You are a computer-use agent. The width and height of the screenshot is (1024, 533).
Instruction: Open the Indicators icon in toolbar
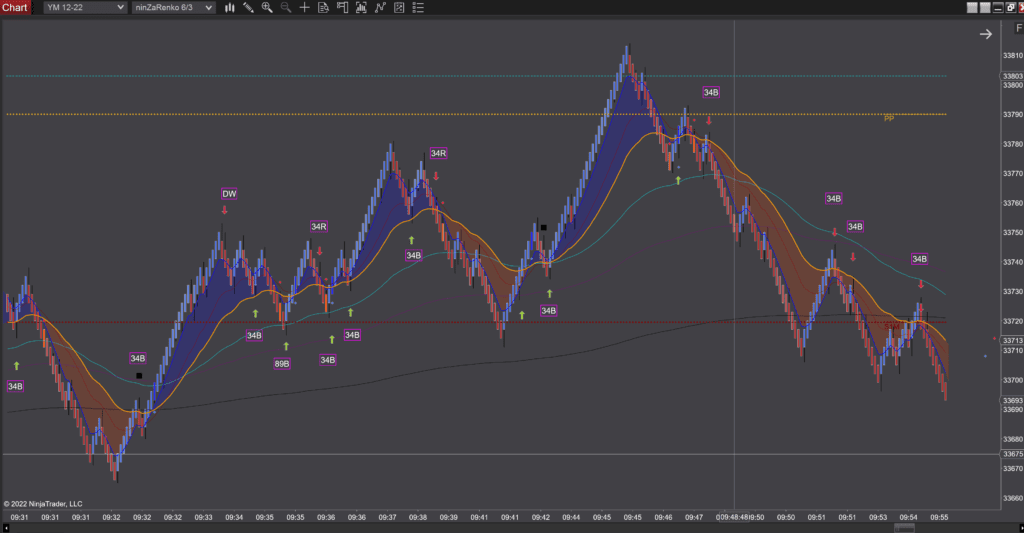(x=361, y=7)
